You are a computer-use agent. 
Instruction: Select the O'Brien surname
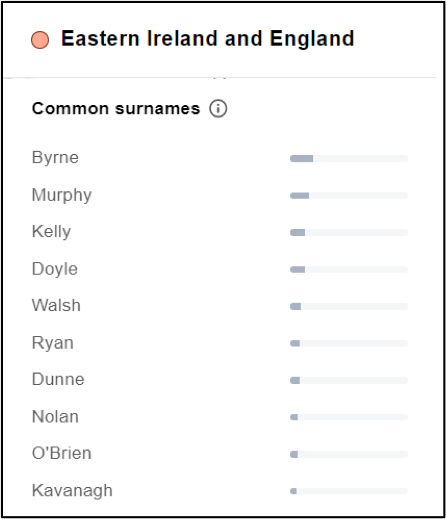tap(62, 453)
